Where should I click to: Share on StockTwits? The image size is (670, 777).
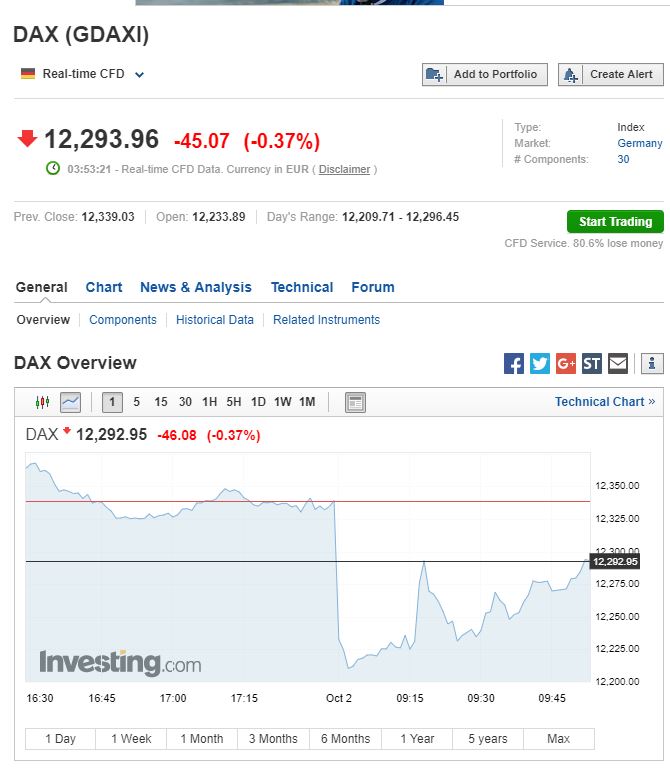point(592,363)
